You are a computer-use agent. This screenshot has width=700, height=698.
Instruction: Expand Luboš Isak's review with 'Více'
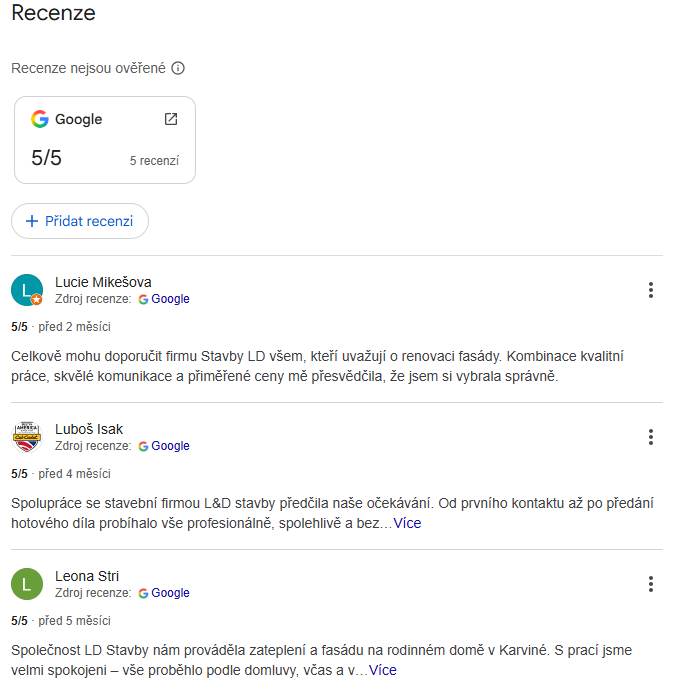407,523
